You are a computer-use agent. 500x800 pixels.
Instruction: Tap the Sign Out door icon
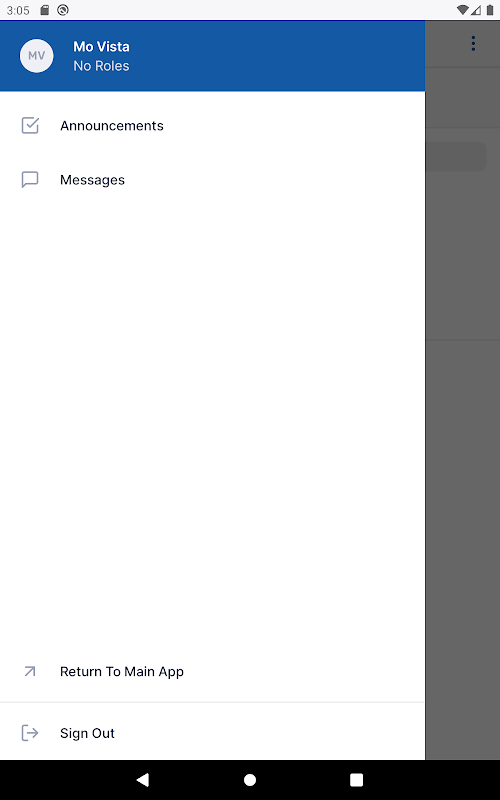[x=30, y=733]
